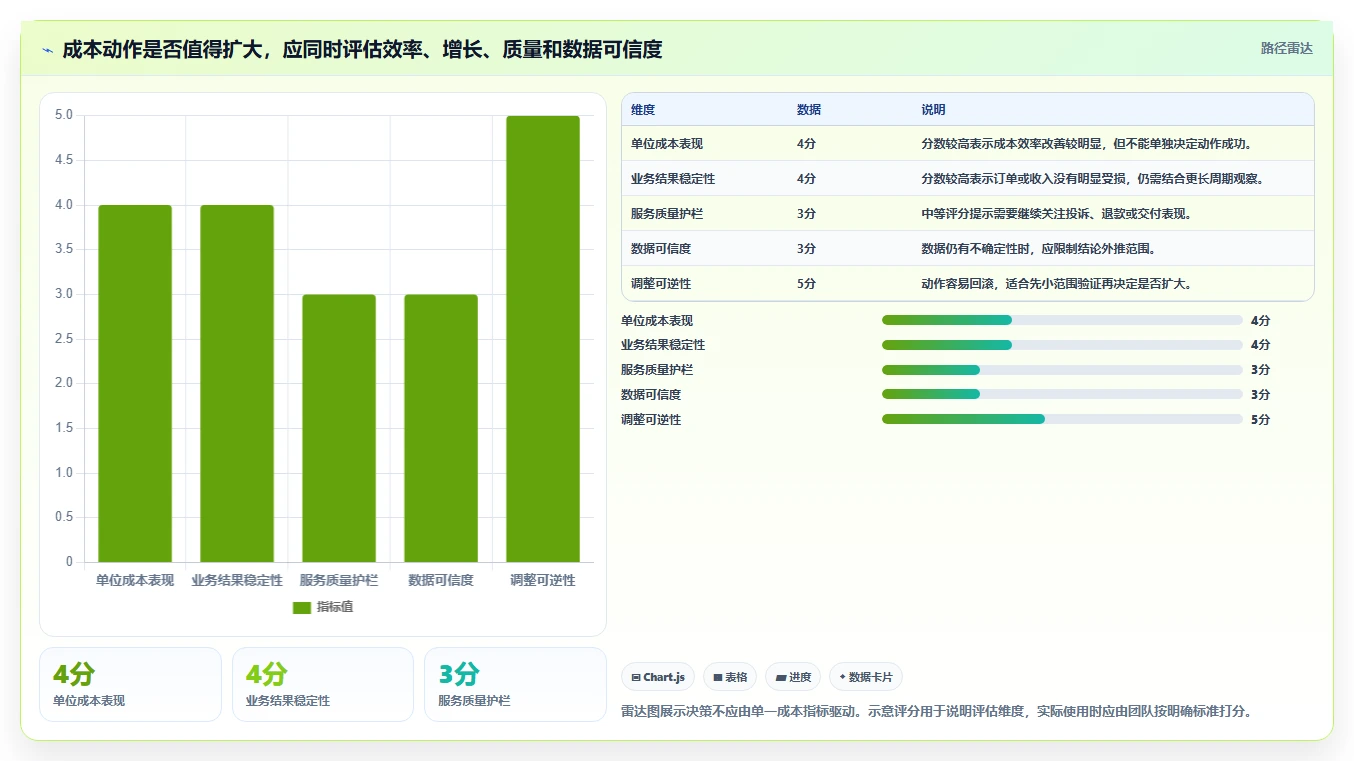Image resolution: width=1354 pixels, height=761 pixels.
Task: Click the description starting 中等评分提示
Action: tap(1057, 214)
